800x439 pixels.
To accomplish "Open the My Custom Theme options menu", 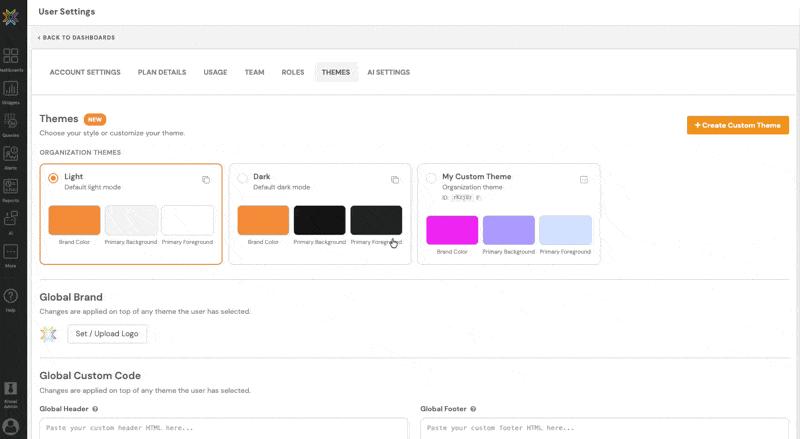I will coord(584,180).
